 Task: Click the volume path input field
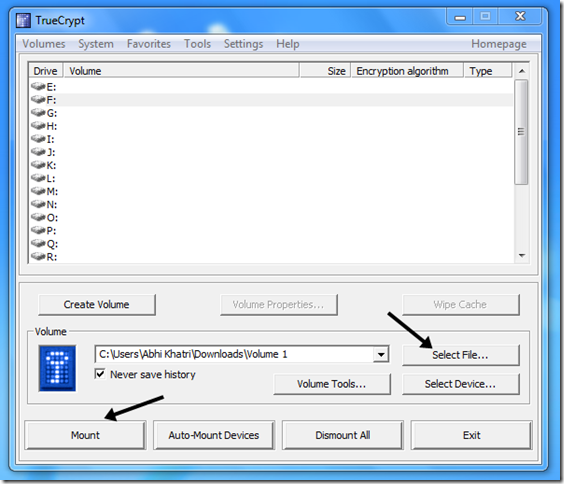[x=235, y=355]
